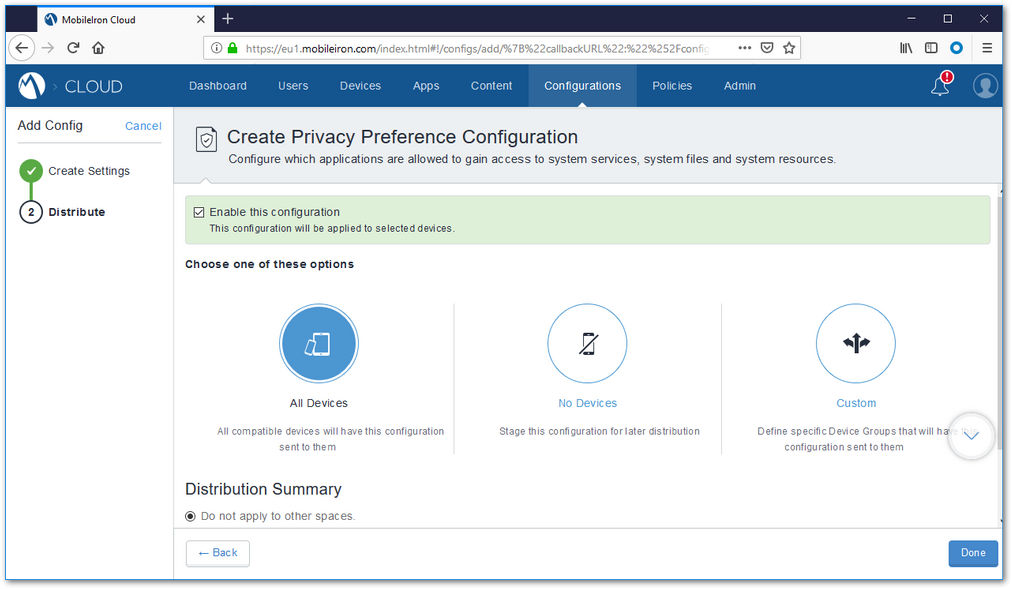Switch to the Devices tab
Viewport: 1012px width, 589px height.
pos(360,86)
